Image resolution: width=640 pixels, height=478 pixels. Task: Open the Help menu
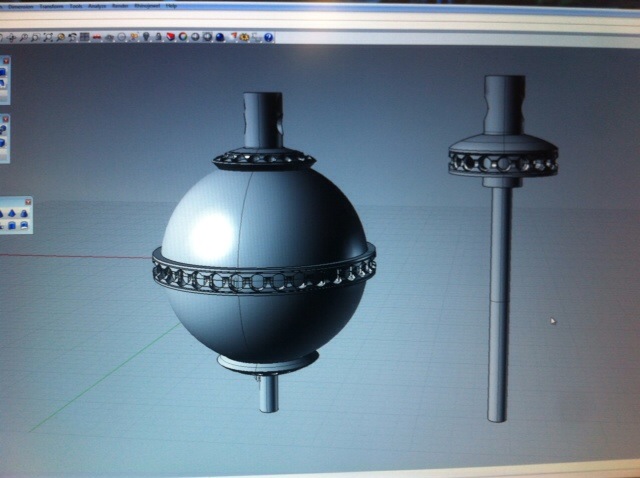coord(171,6)
